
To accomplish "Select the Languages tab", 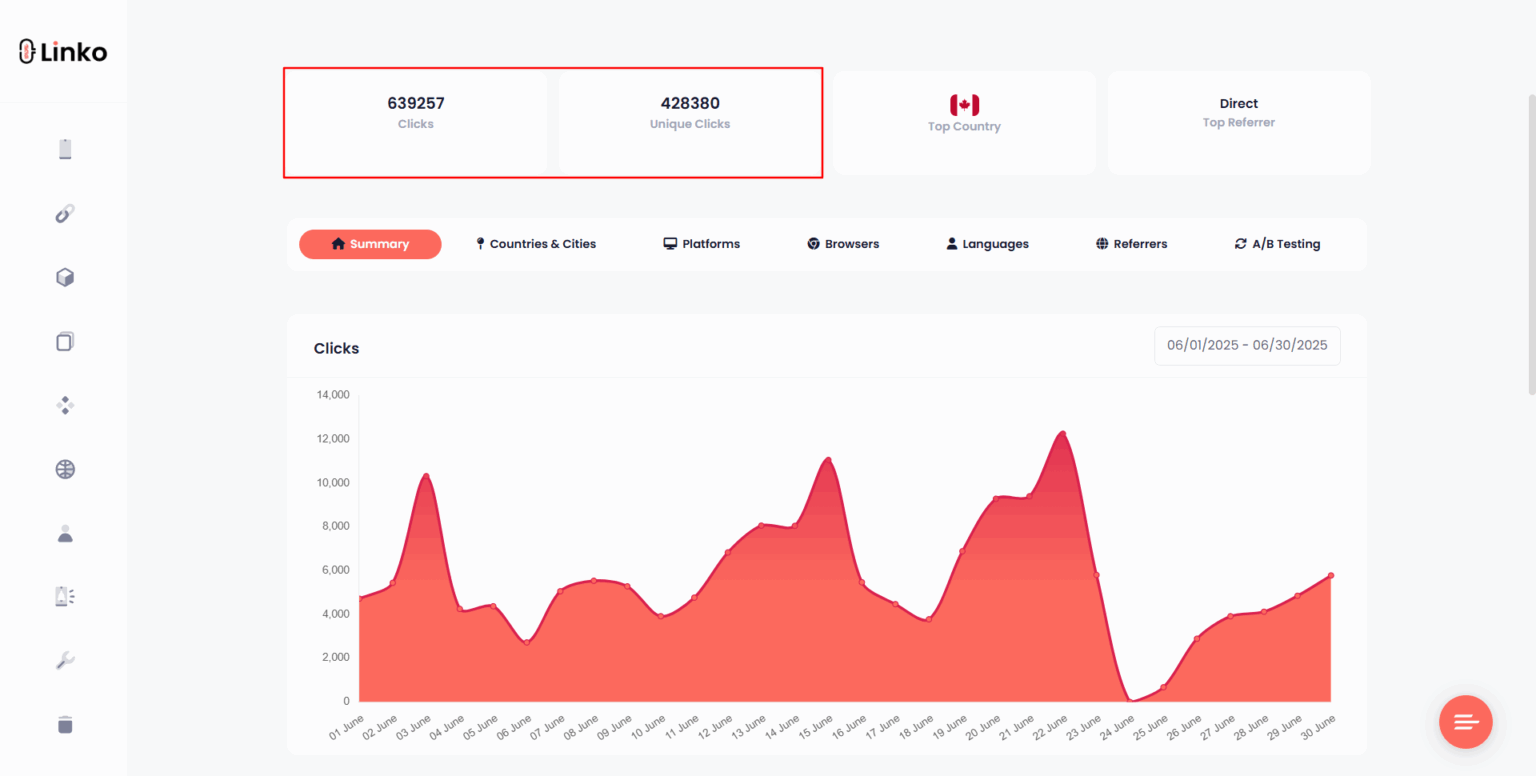I will coord(987,244).
